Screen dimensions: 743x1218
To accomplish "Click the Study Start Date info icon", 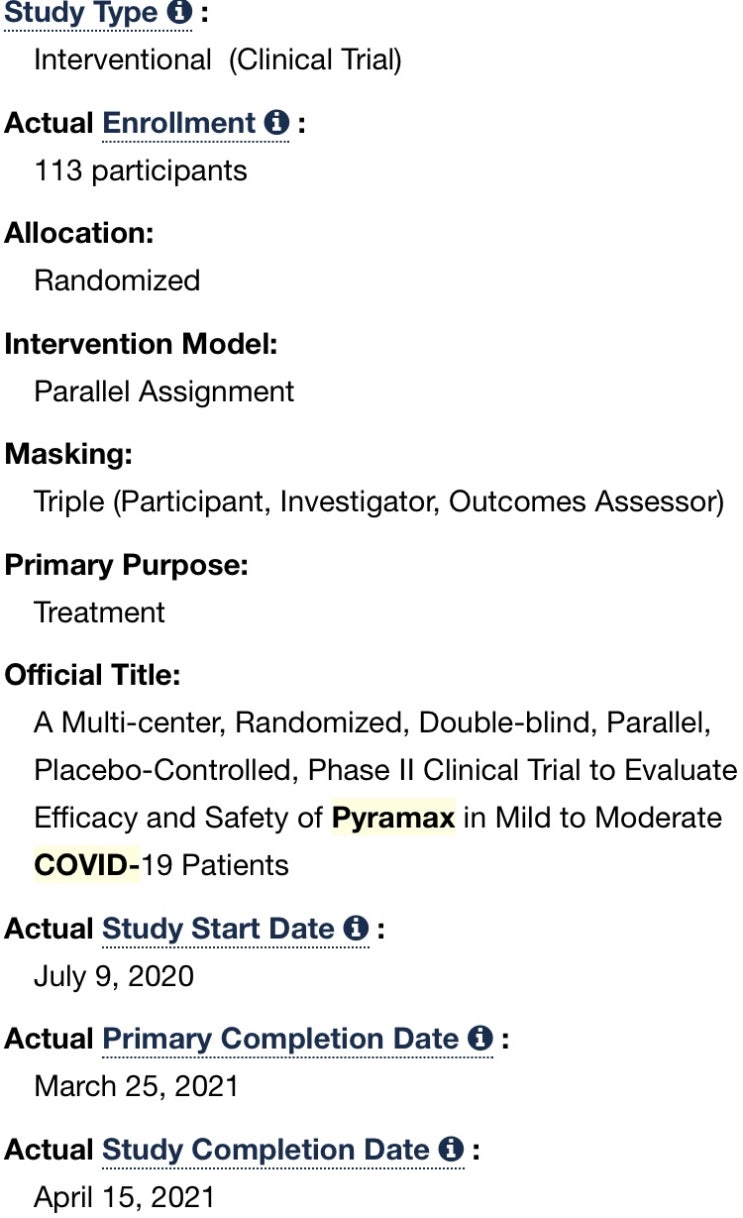I will (356, 928).
